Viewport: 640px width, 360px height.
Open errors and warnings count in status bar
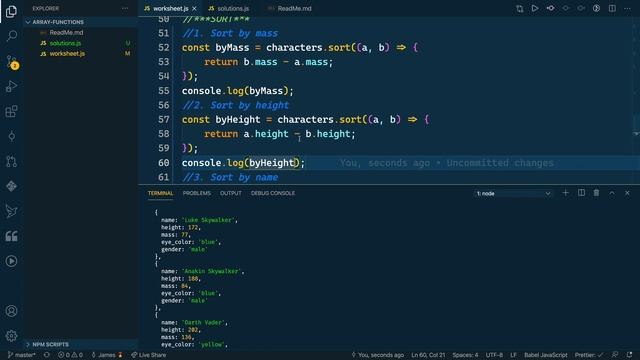point(70,355)
